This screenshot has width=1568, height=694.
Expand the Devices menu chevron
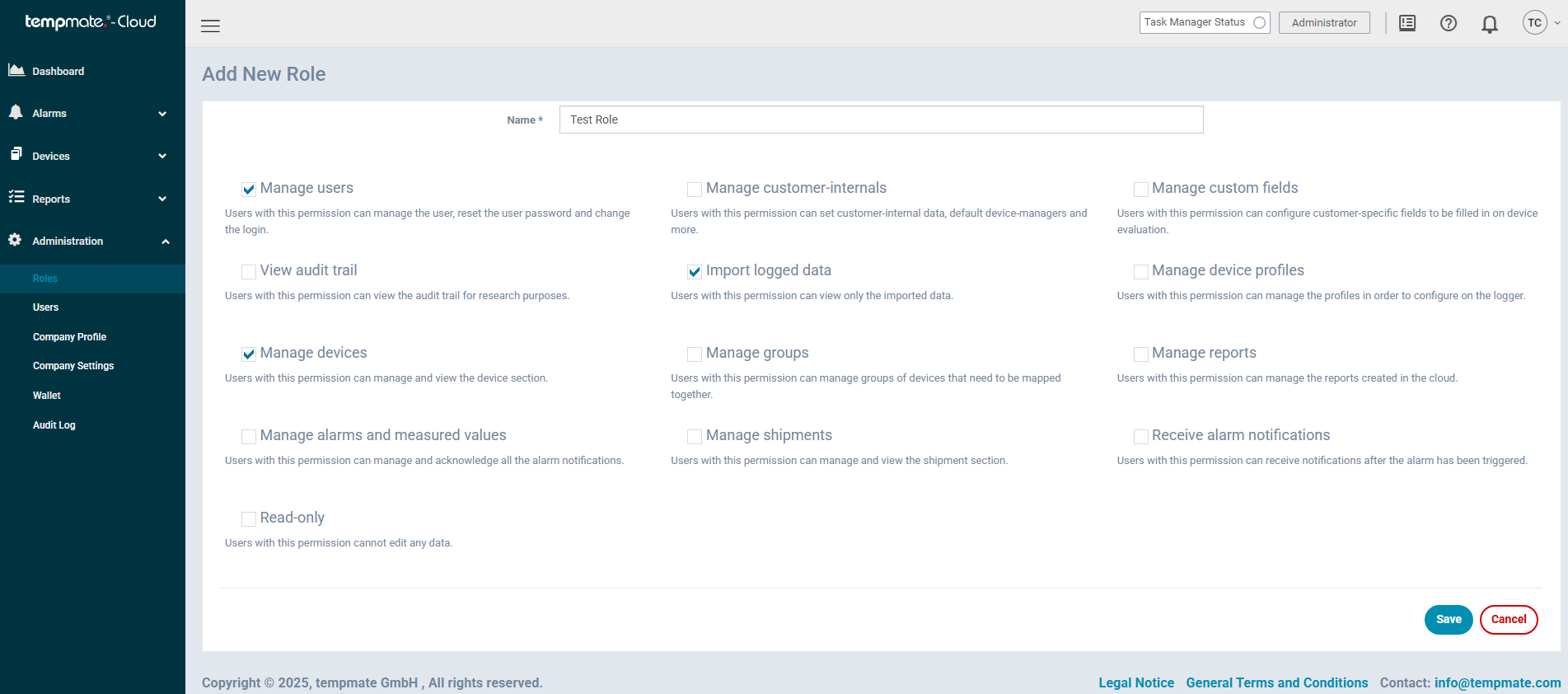click(162, 156)
